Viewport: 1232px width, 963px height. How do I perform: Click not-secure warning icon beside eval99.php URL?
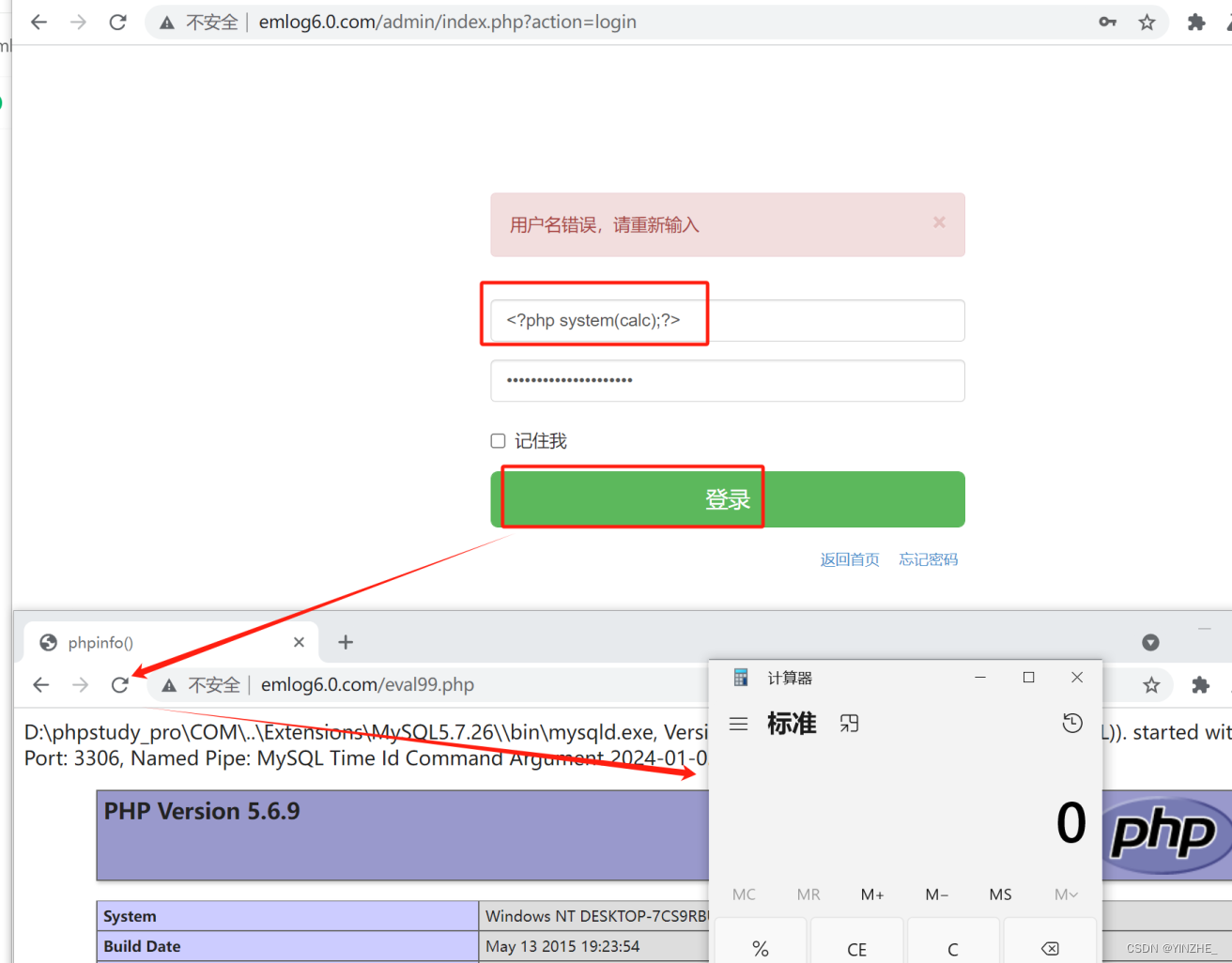click(169, 686)
